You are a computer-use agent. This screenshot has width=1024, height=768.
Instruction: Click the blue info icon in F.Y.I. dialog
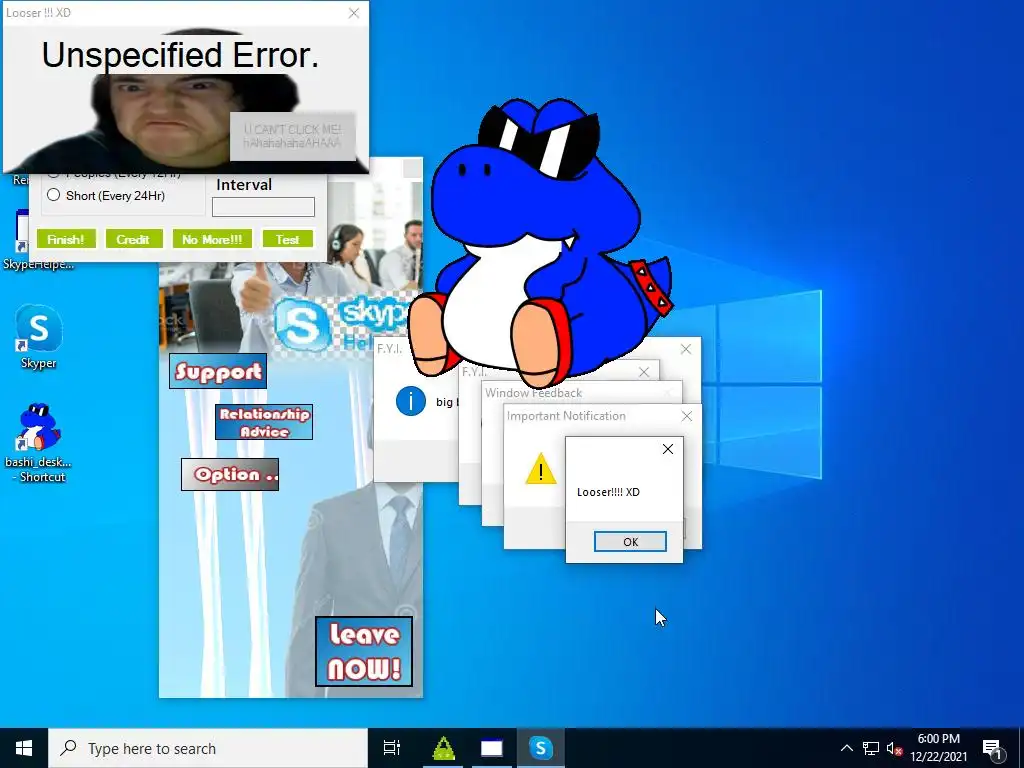[411, 401]
